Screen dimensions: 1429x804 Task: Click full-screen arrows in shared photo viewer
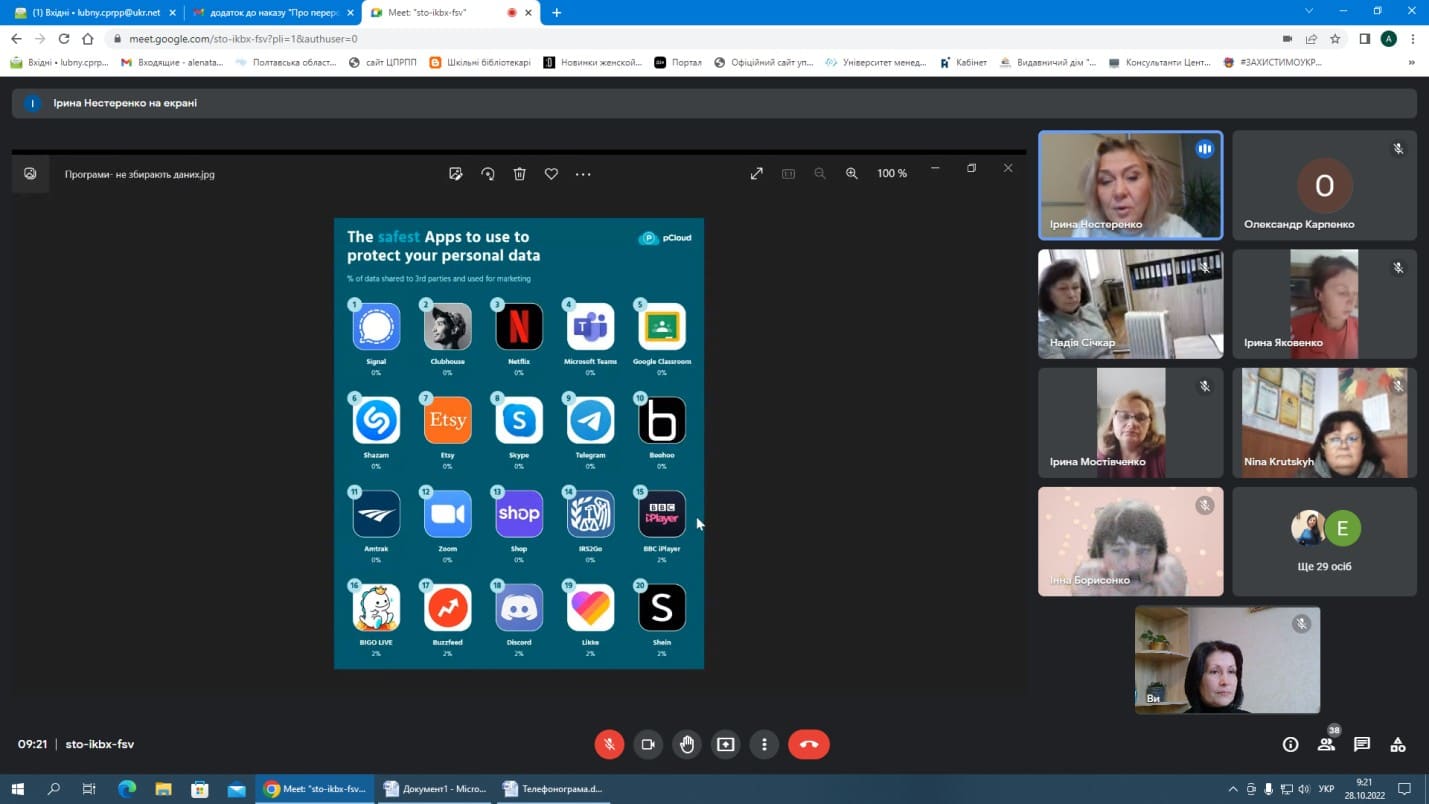757,174
